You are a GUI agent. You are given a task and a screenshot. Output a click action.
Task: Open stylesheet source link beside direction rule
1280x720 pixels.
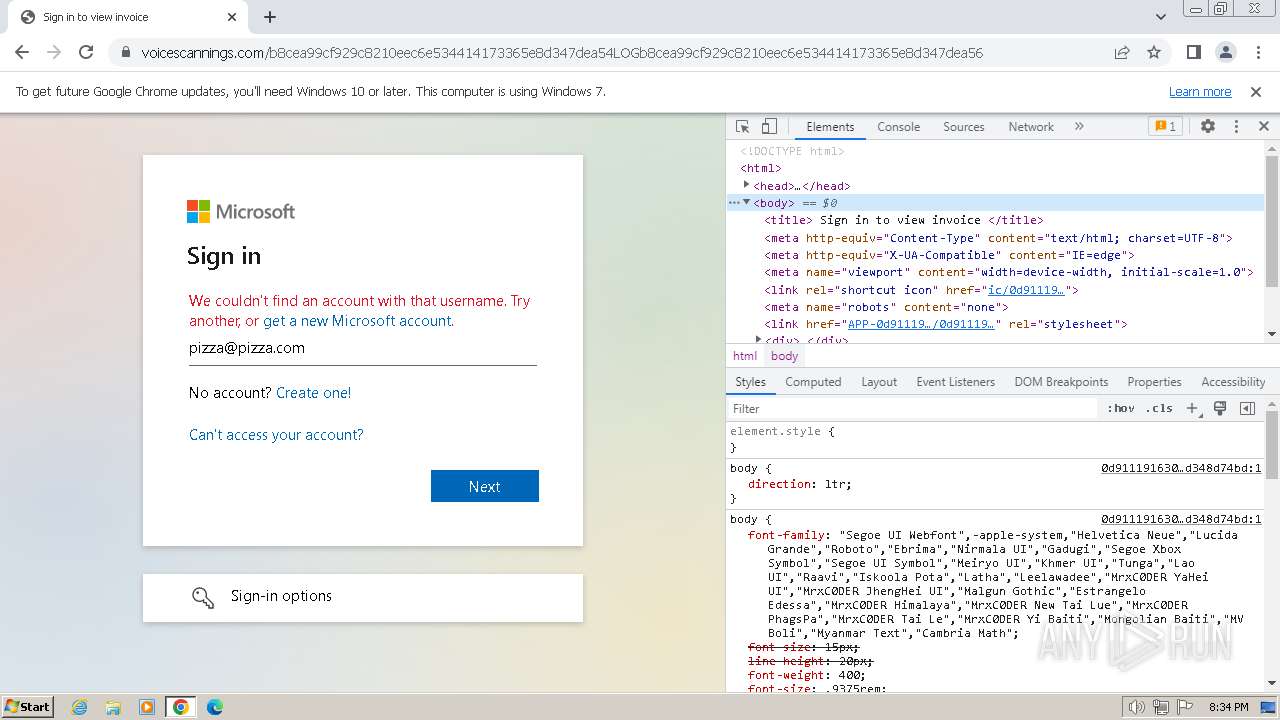click(1181, 468)
